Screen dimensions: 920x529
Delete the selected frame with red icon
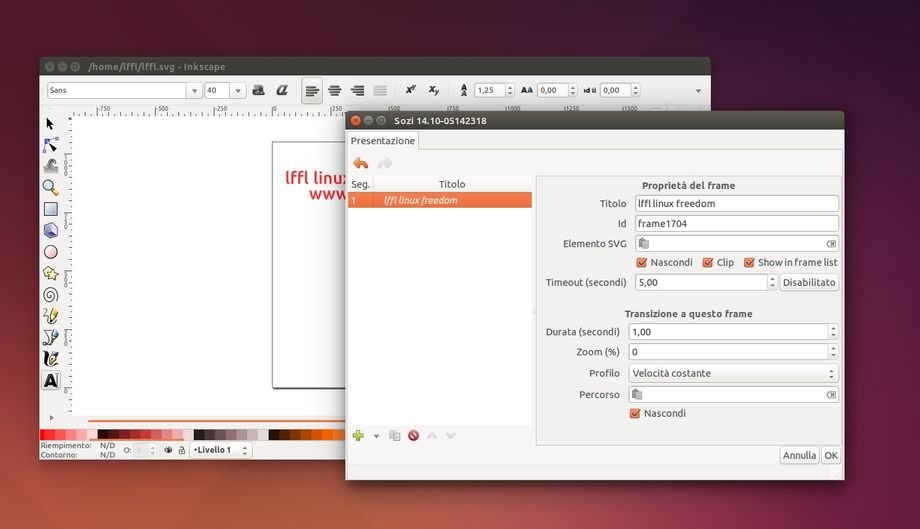(x=413, y=435)
